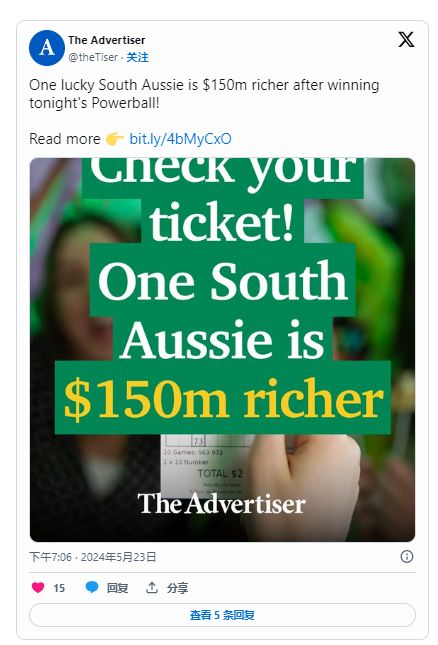Open the tweet info circle icon
This screenshot has height=645, width=438.
click(406, 557)
